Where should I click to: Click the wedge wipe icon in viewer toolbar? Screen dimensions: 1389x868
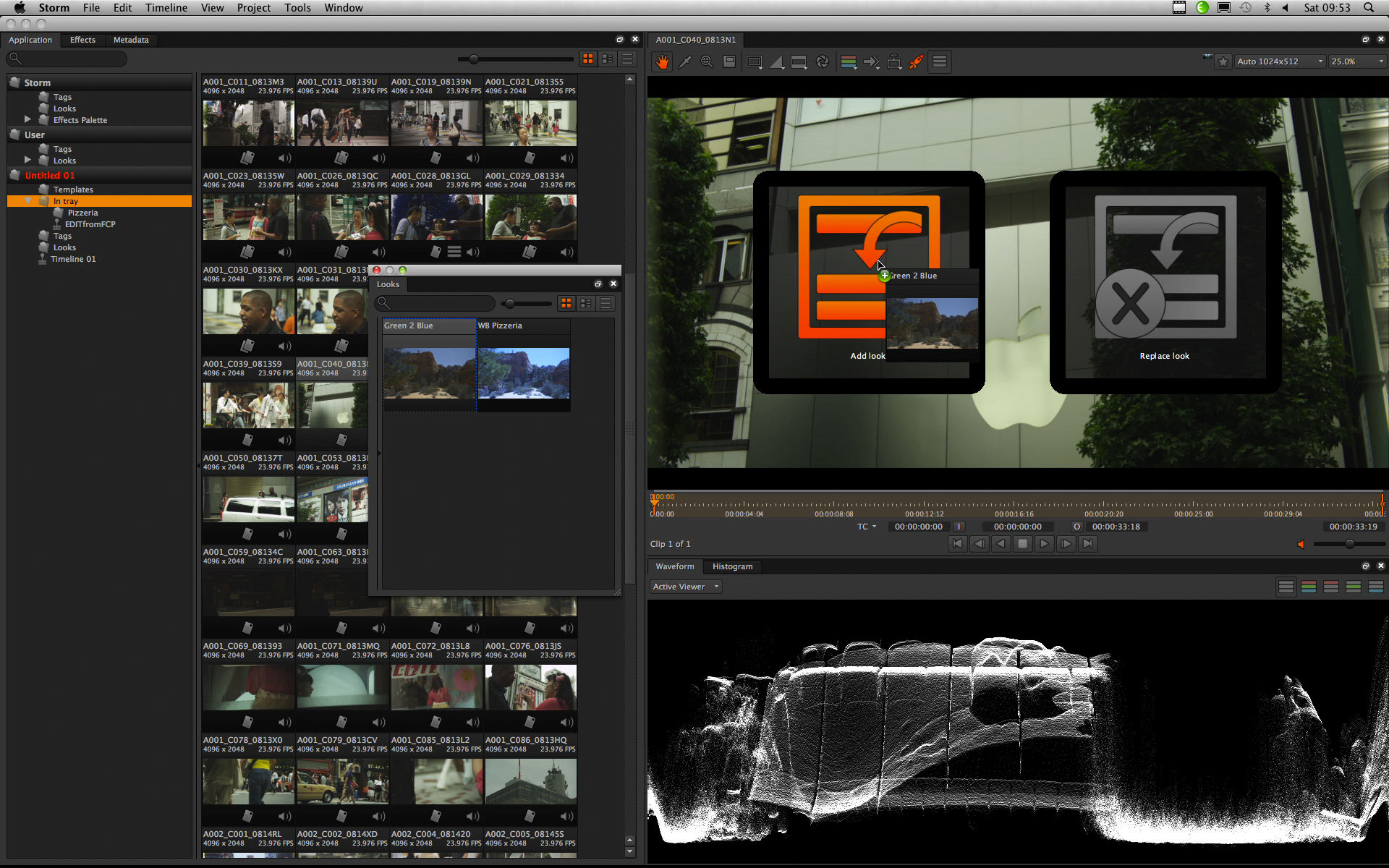tap(777, 62)
